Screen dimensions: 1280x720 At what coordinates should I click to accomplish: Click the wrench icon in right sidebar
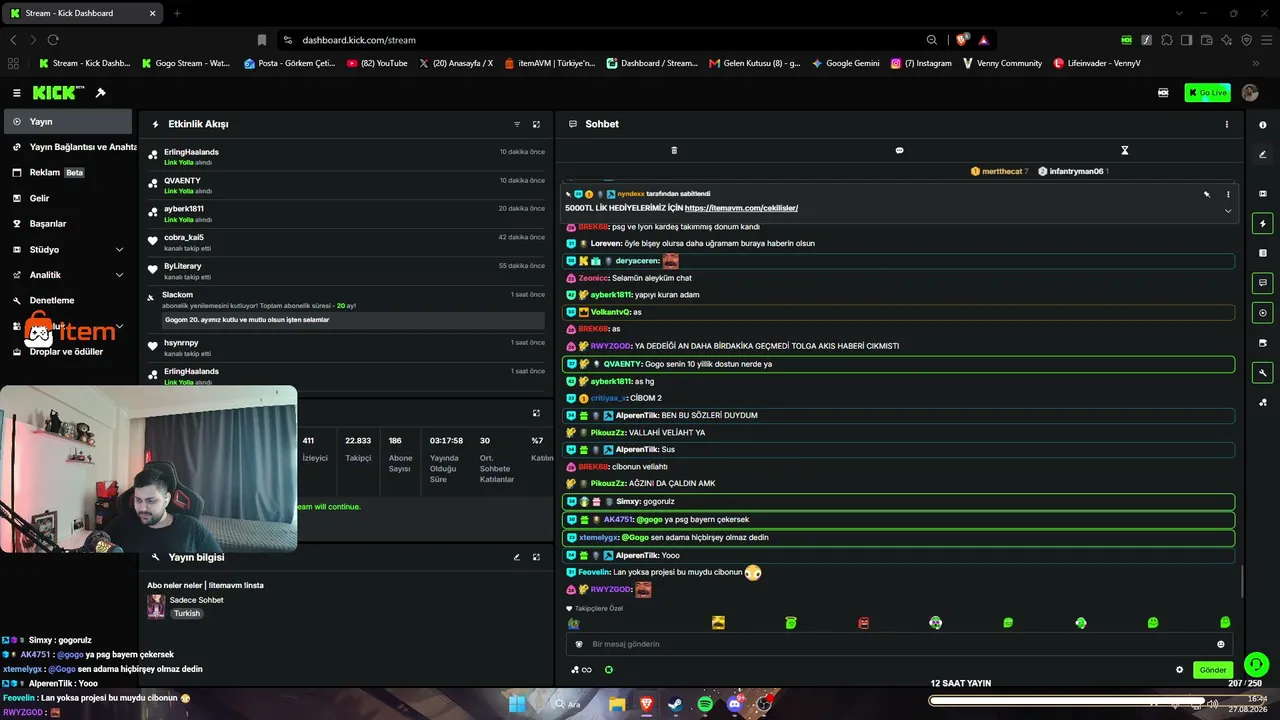click(x=1263, y=373)
